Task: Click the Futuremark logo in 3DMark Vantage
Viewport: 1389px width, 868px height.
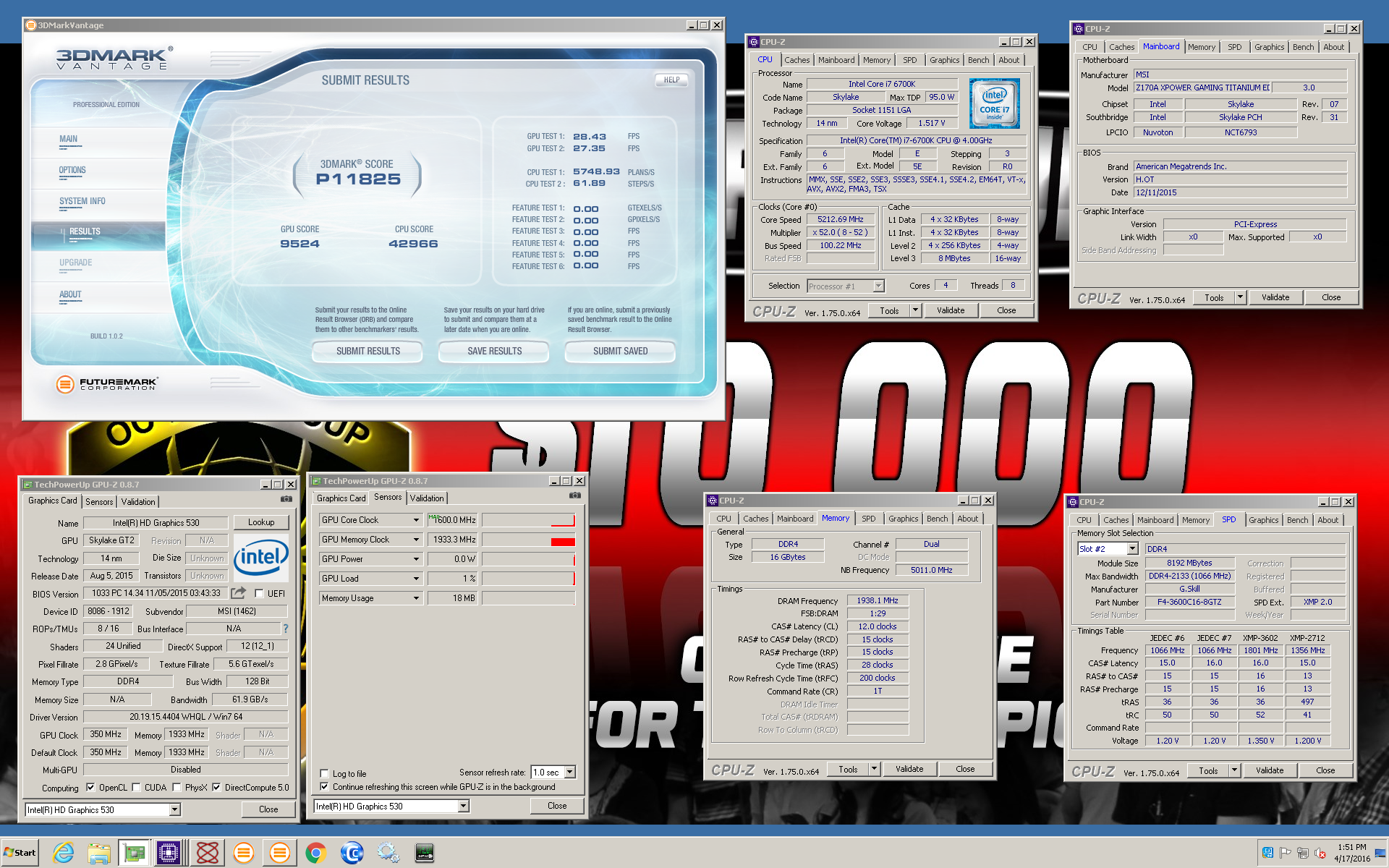Action: click(x=107, y=384)
